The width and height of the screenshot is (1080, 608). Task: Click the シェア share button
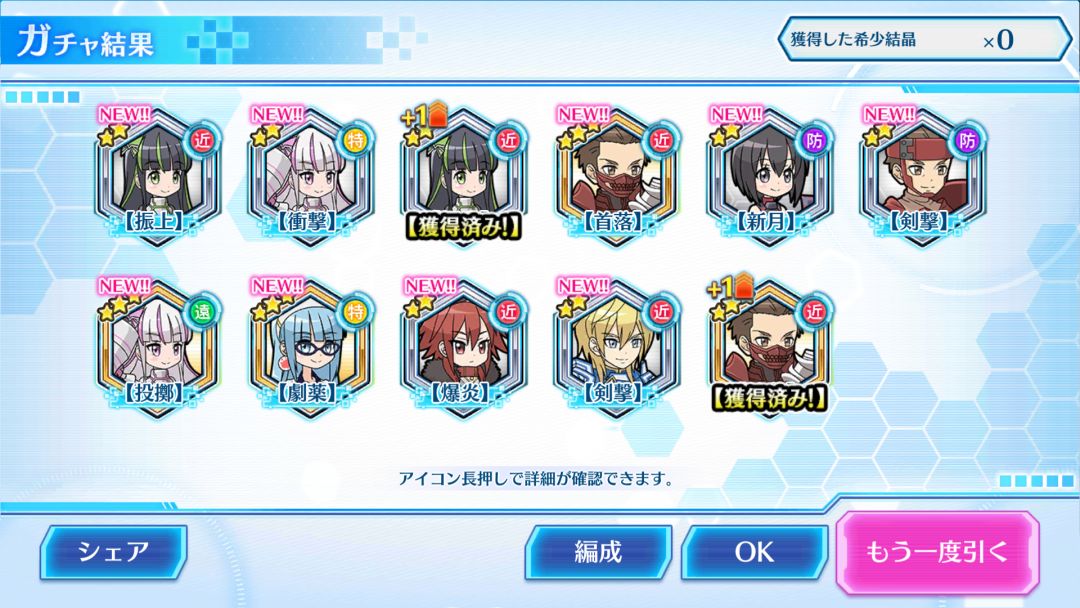click(114, 552)
